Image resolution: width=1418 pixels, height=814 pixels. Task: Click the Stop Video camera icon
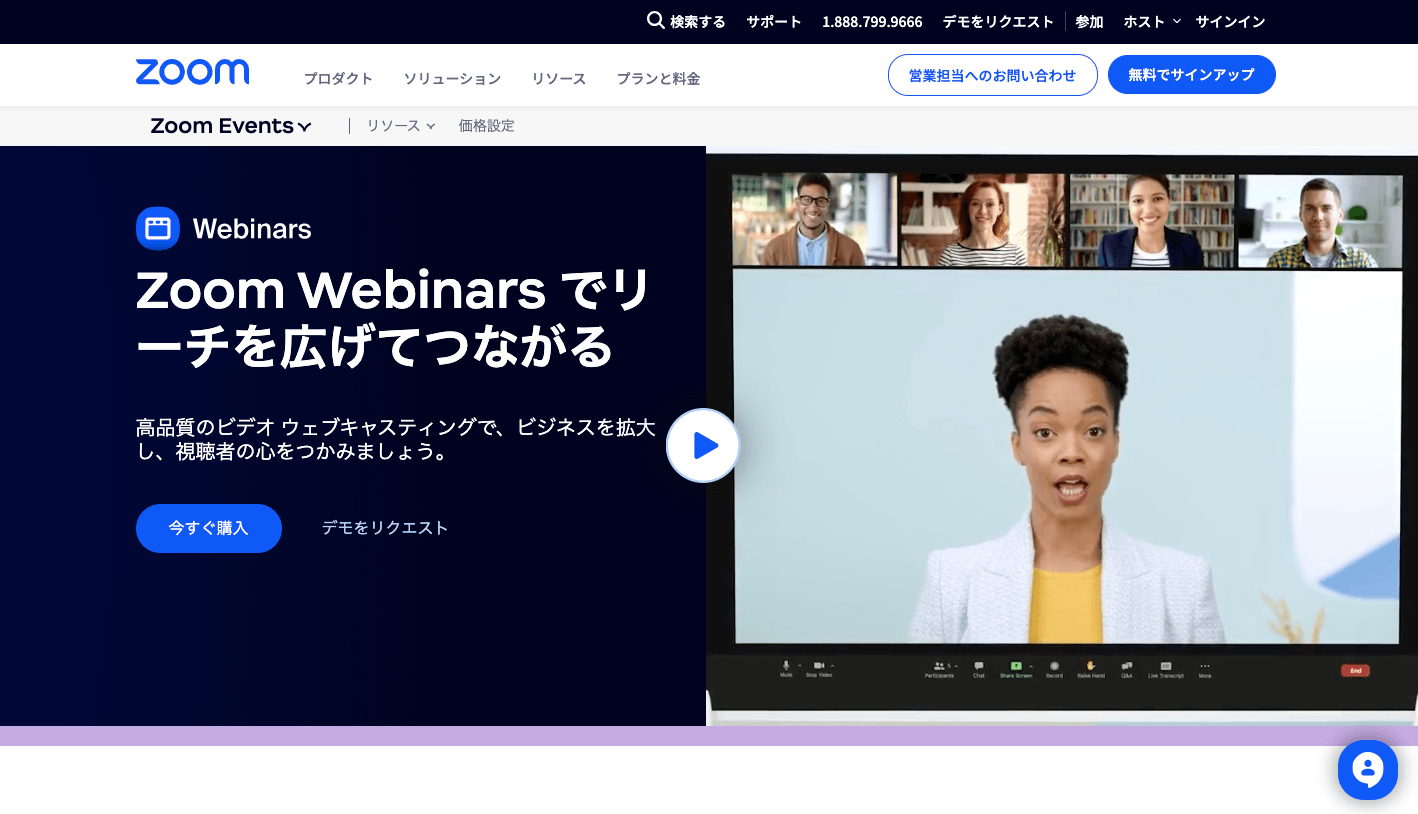click(x=818, y=665)
